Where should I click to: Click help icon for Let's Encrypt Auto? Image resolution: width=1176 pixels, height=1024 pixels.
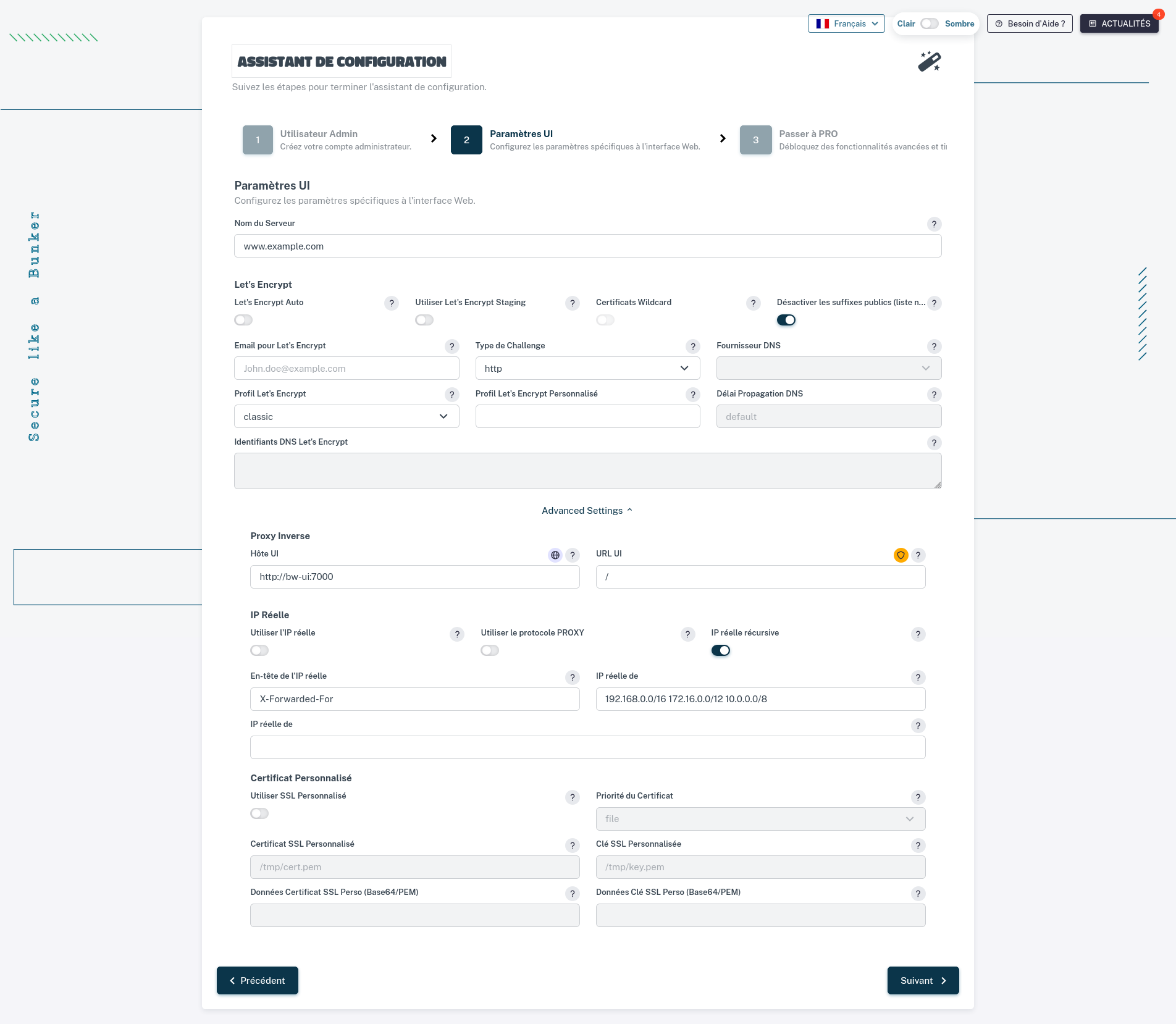[391, 303]
